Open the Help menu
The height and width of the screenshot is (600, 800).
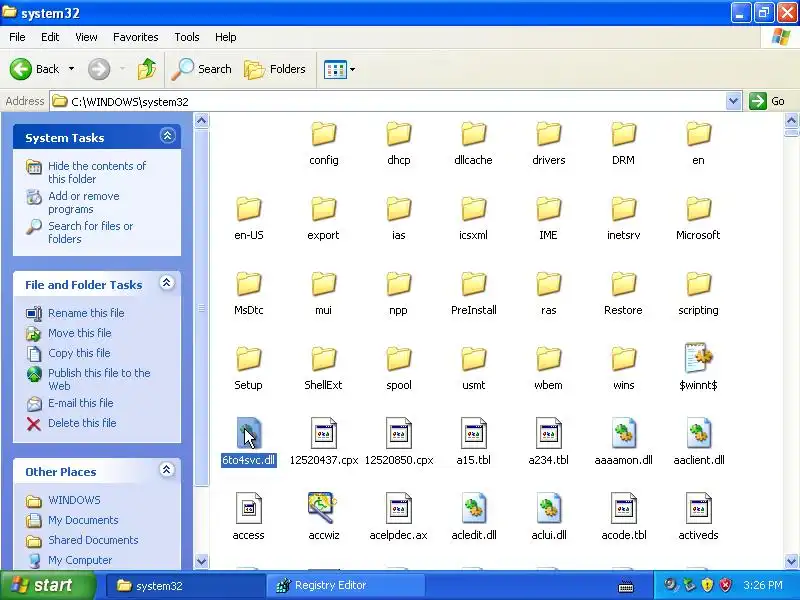click(x=226, y=37)
